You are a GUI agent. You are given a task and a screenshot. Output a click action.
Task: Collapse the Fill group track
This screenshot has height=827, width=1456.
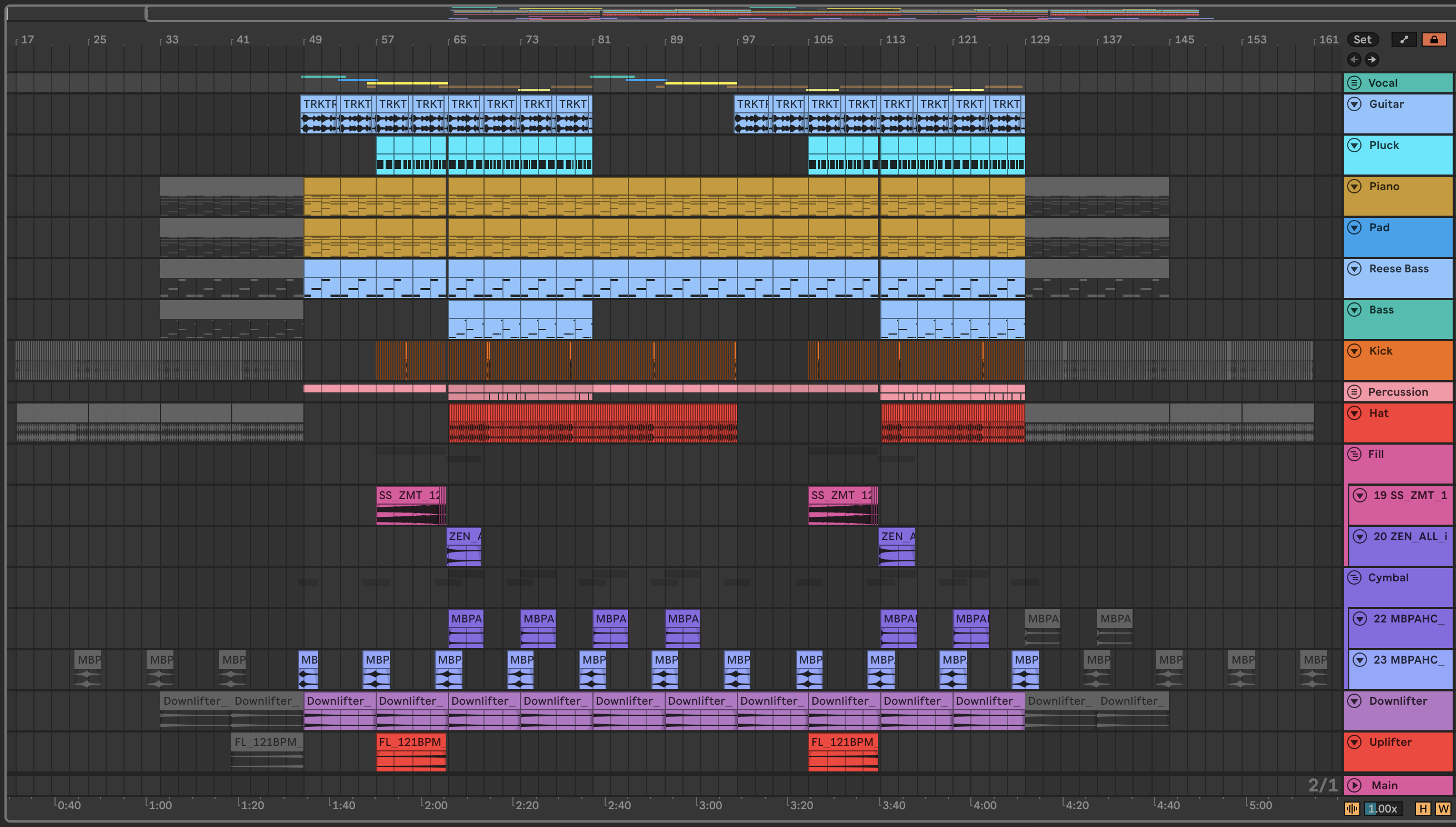1354,455
